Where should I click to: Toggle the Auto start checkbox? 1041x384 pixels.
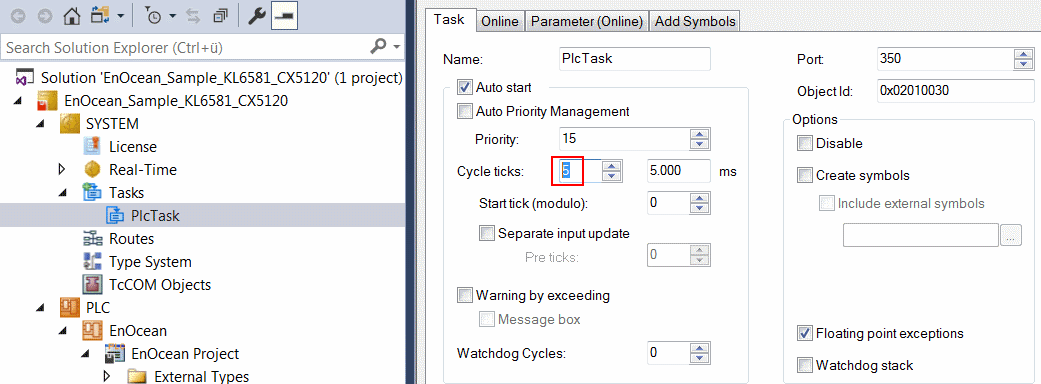click(x=465, y=87)
